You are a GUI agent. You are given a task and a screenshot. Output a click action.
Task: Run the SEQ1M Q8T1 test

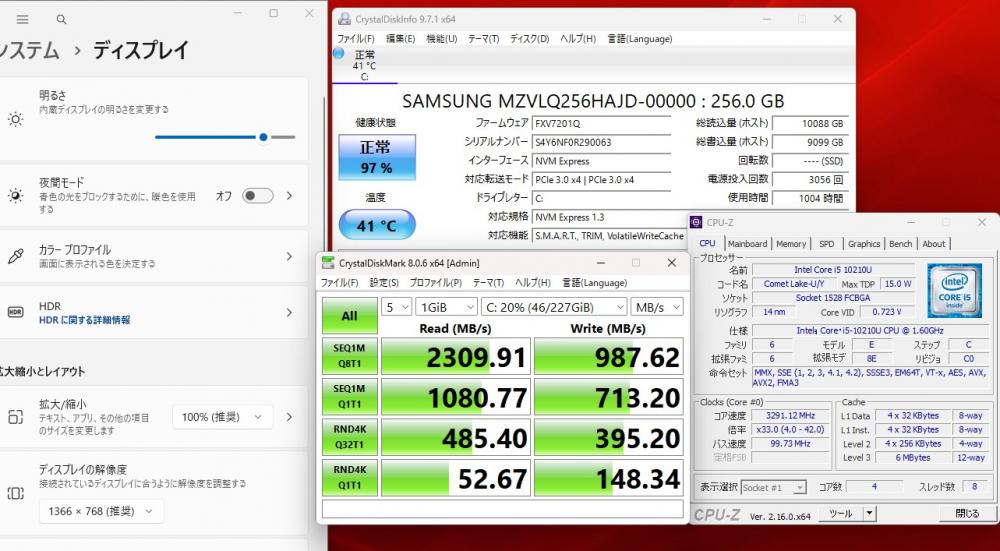tap(349, 356)
